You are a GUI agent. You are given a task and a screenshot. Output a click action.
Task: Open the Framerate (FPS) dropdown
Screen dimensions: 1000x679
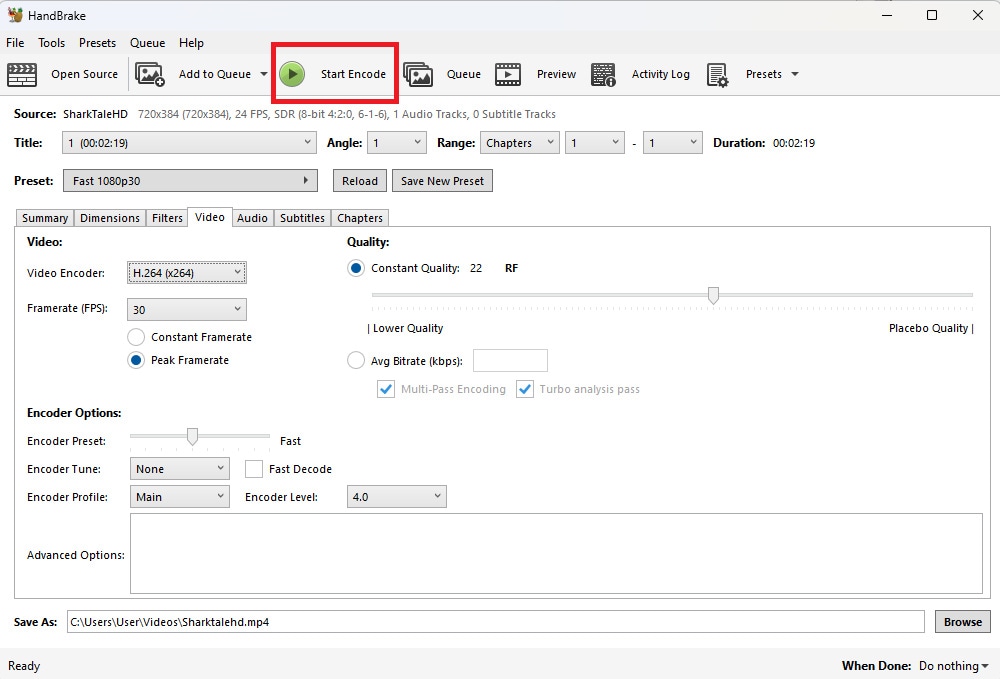click(x=187, y=310)
